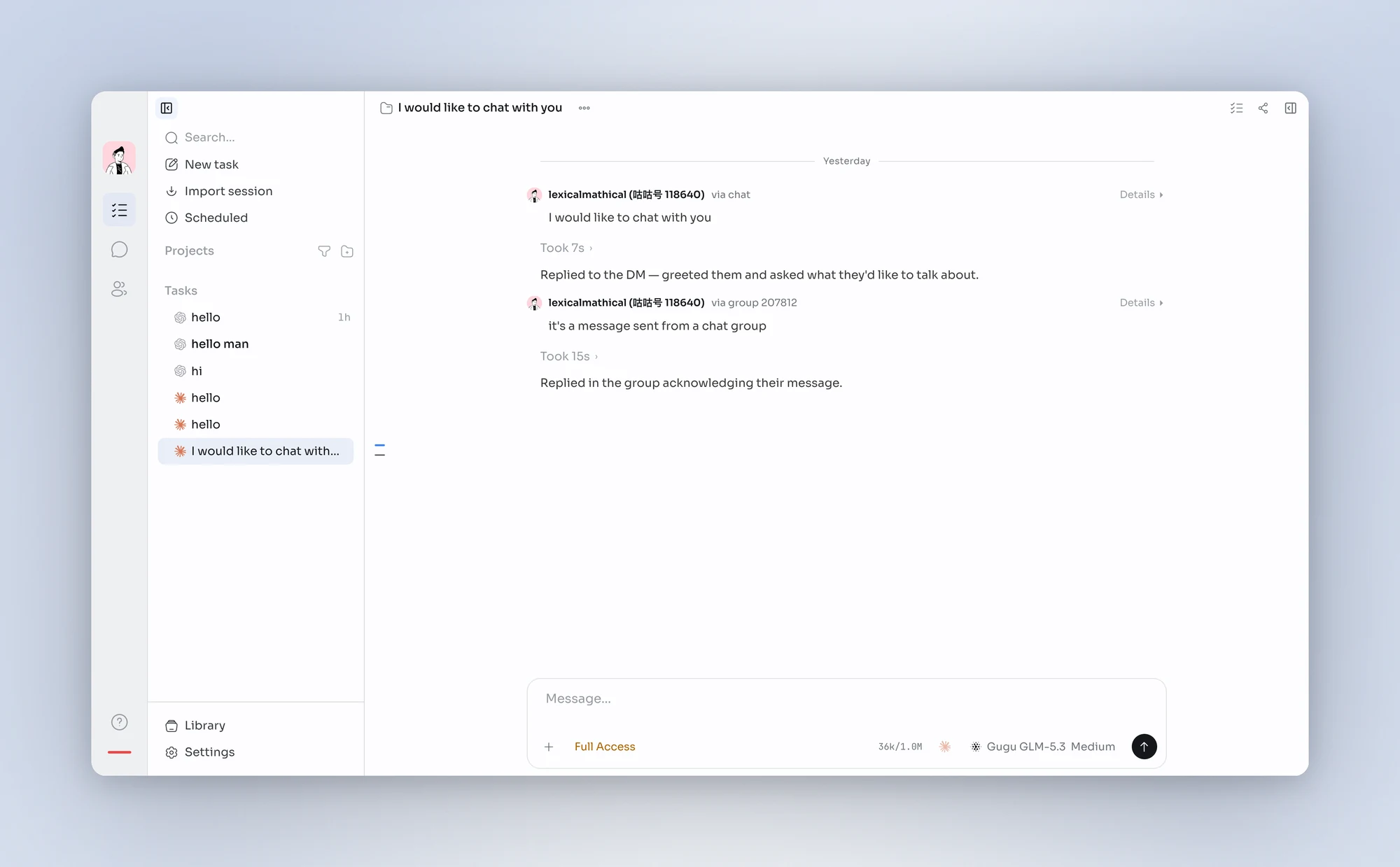Click the Projects section header
The width and height of the screenshot is (1400, 867).
[x=189, y=251]
